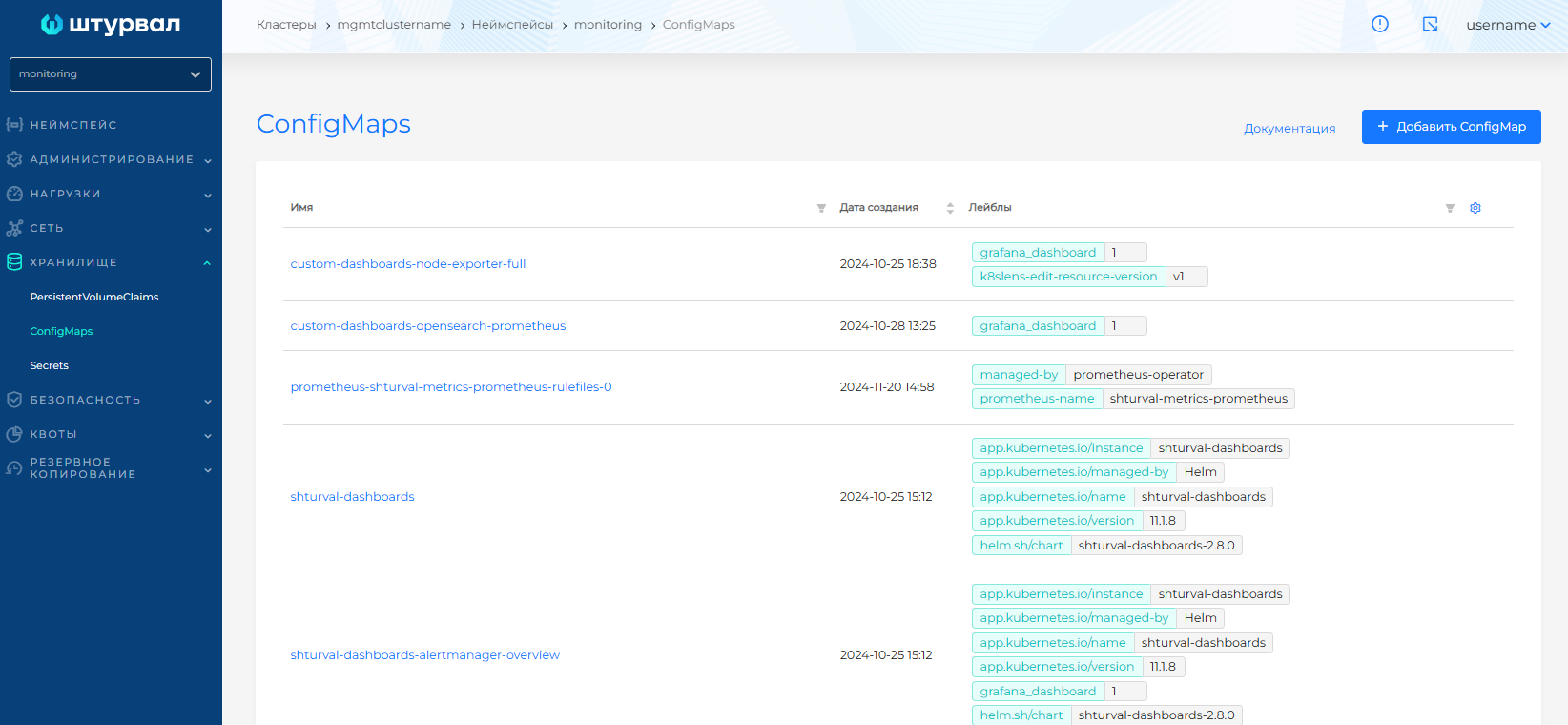The width and height of the screenshot is (1568, 725).
Task: Click the Неймспейс sidebar icon
Action: 14,125
